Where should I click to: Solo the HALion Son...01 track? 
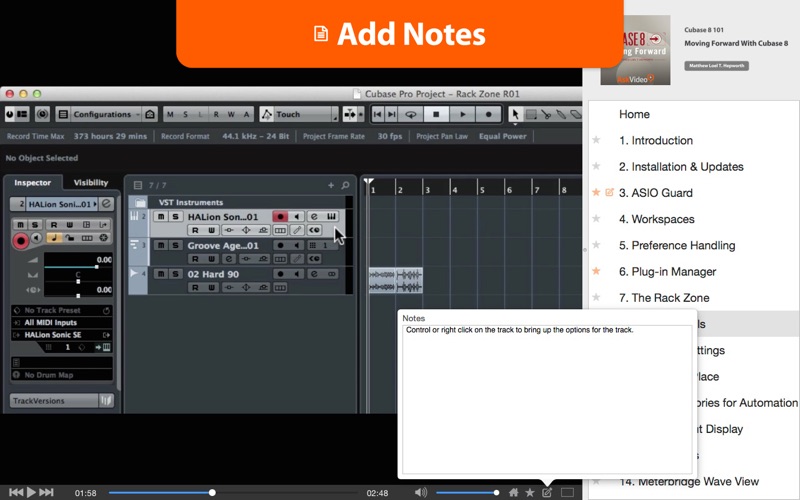pyautogui.click(x=175, y=217)
